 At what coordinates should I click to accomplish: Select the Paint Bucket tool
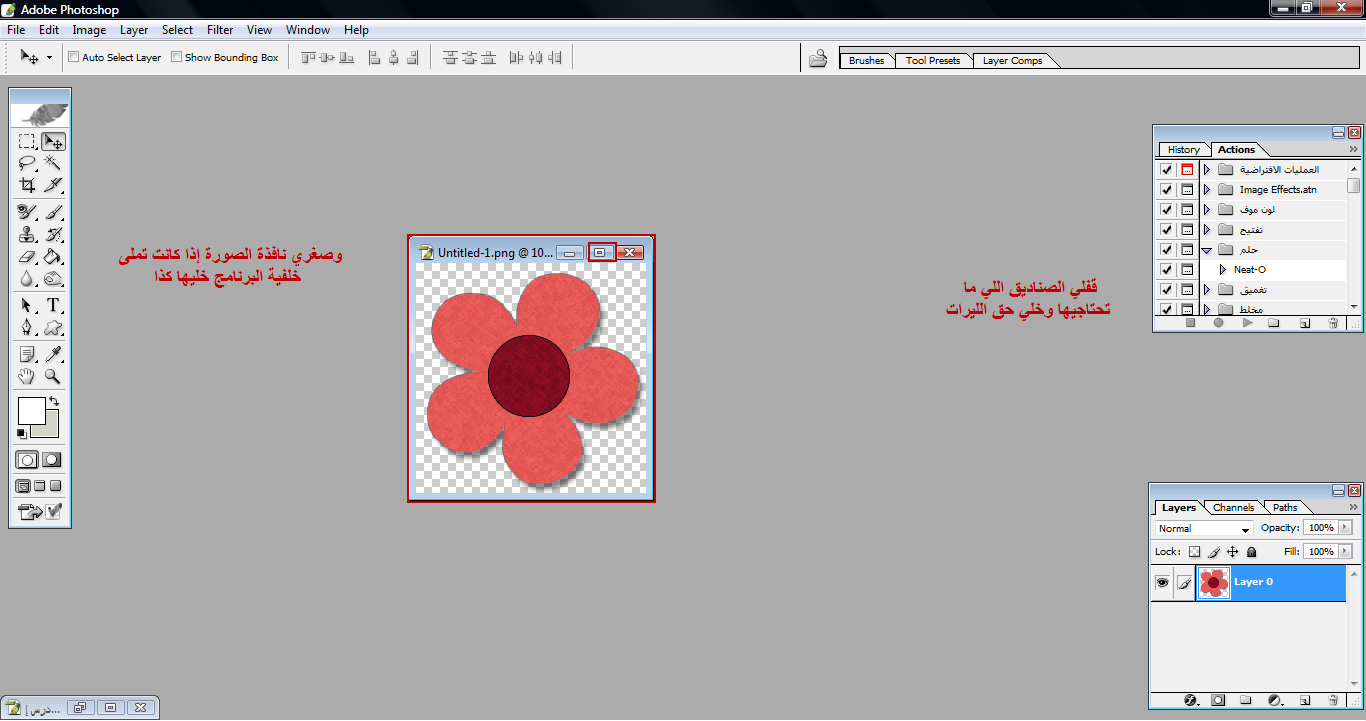coord(53,258)
